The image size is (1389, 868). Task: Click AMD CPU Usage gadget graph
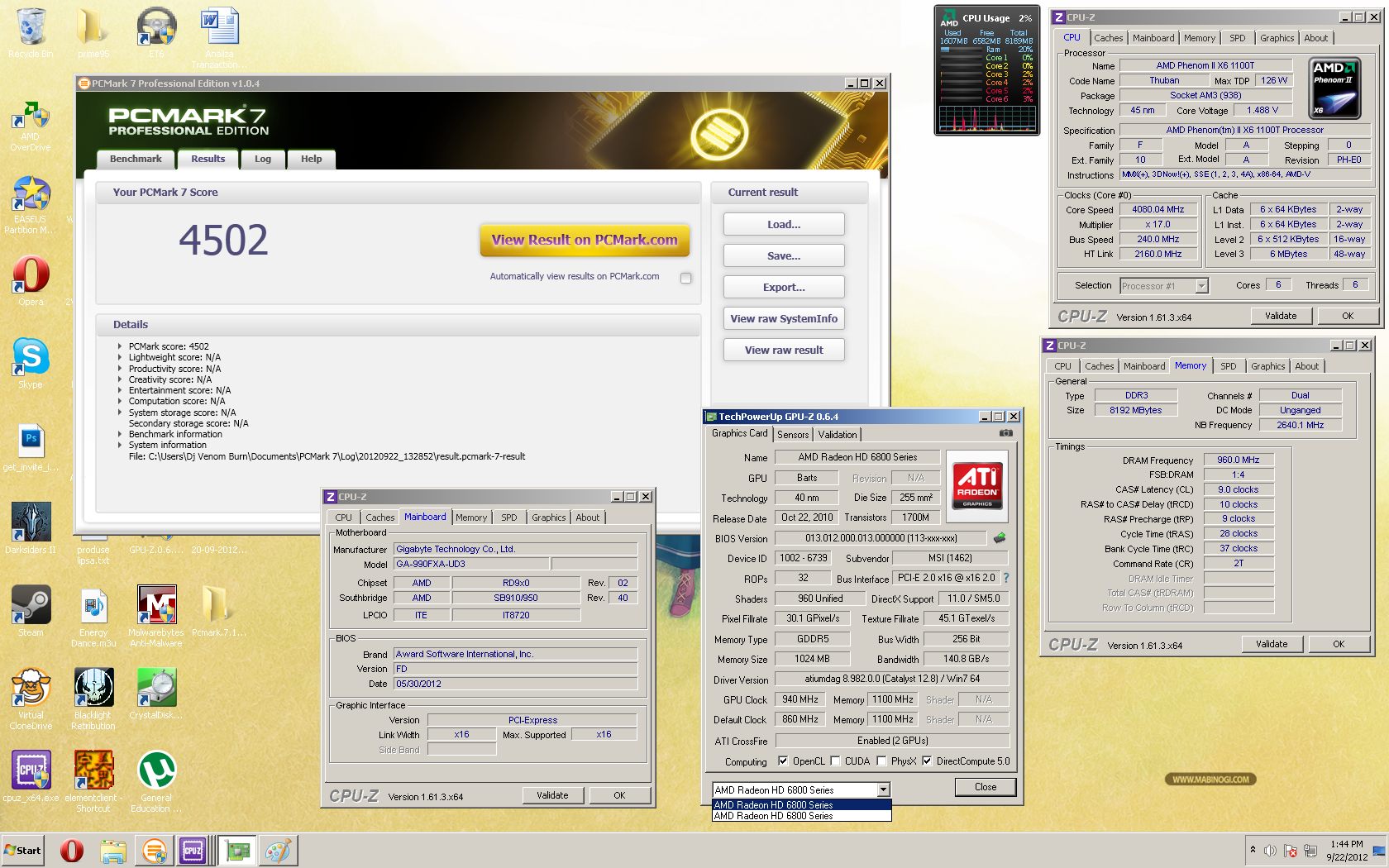(x=987, y=118)
